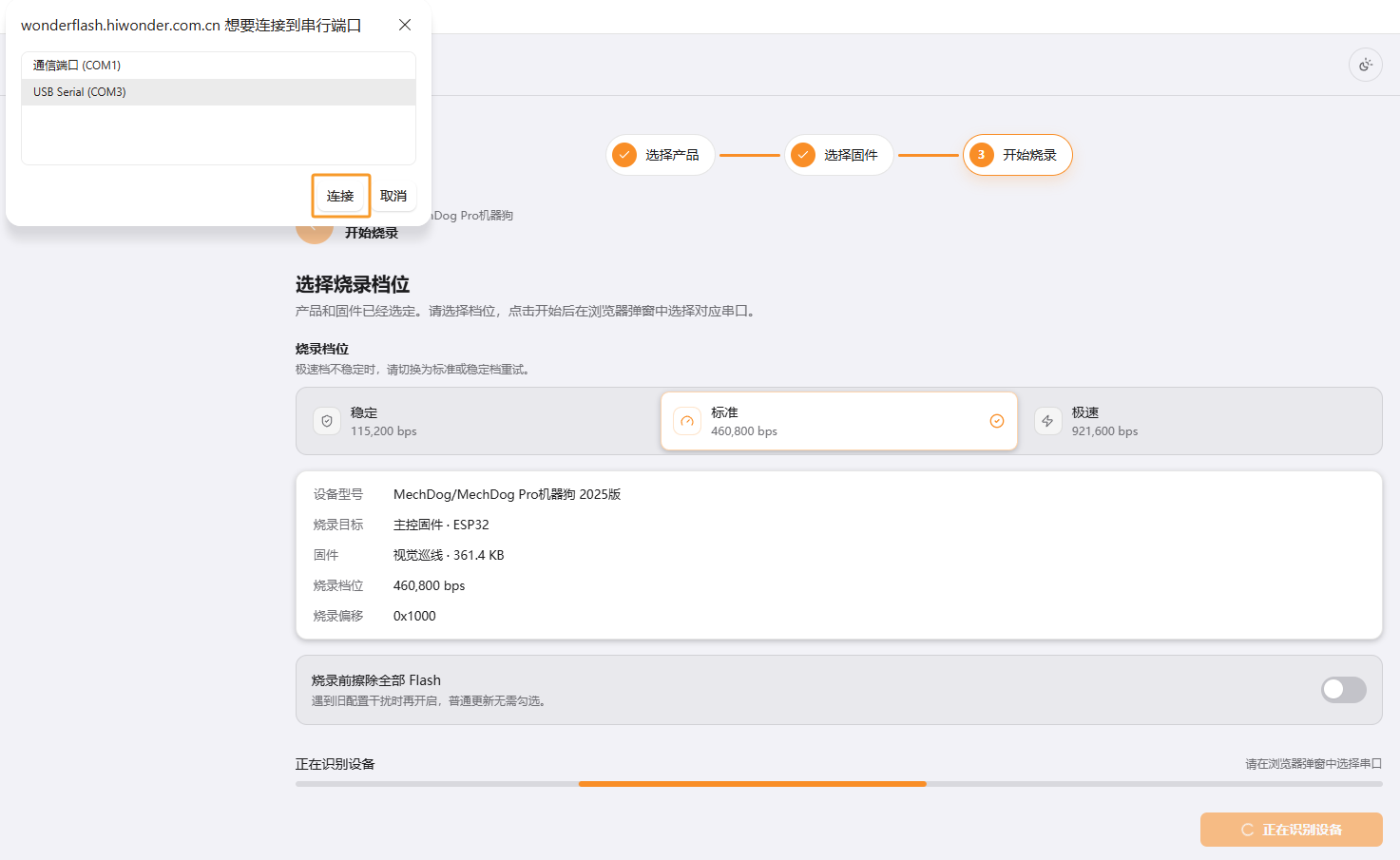Click the lightning icon of 极速 option
Viewport: 1400px width, 860px height.
coord(1047,421)
